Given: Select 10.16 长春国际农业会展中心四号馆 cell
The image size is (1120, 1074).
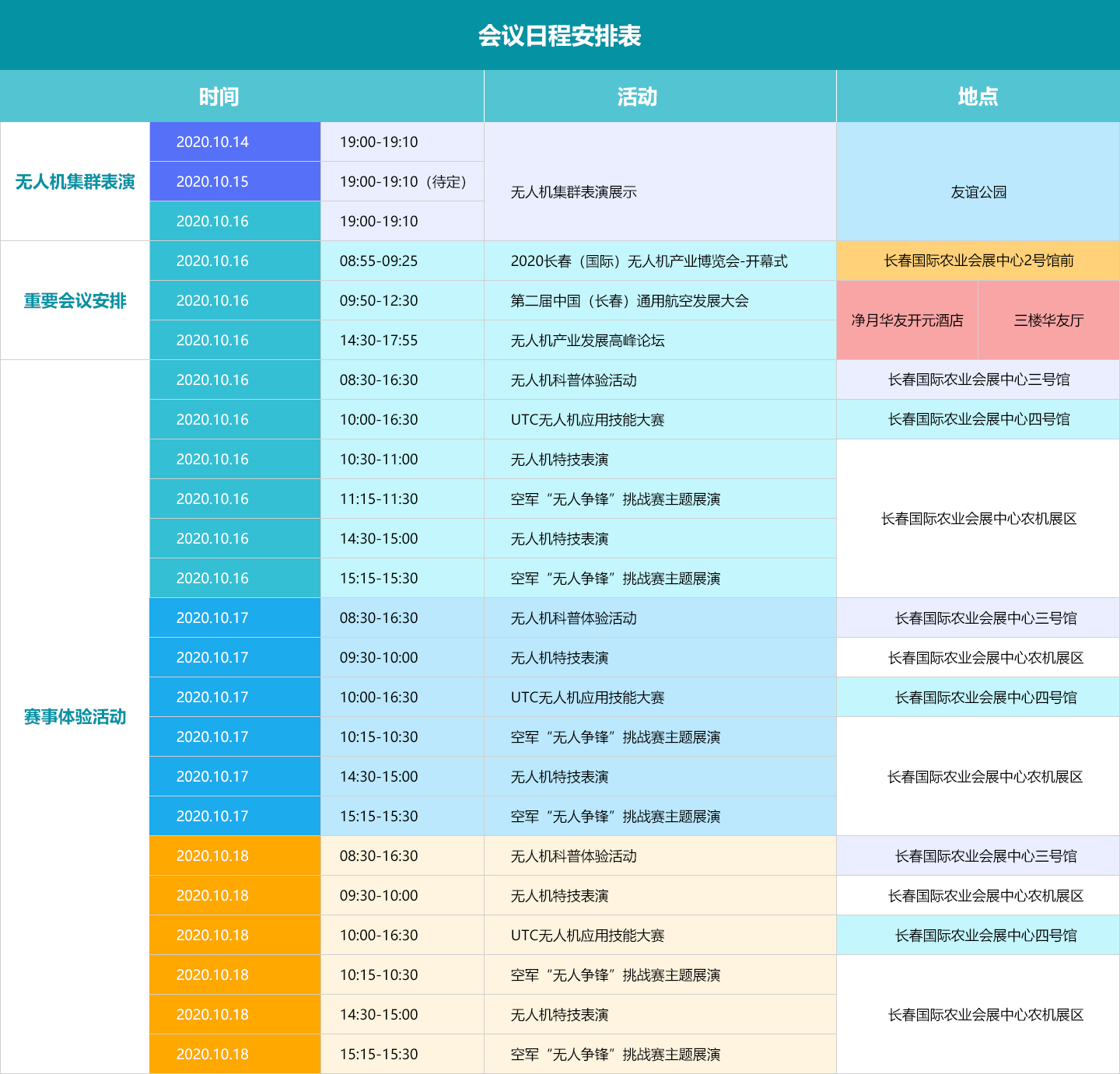Looking at the screenshot, I should [978, 419].
